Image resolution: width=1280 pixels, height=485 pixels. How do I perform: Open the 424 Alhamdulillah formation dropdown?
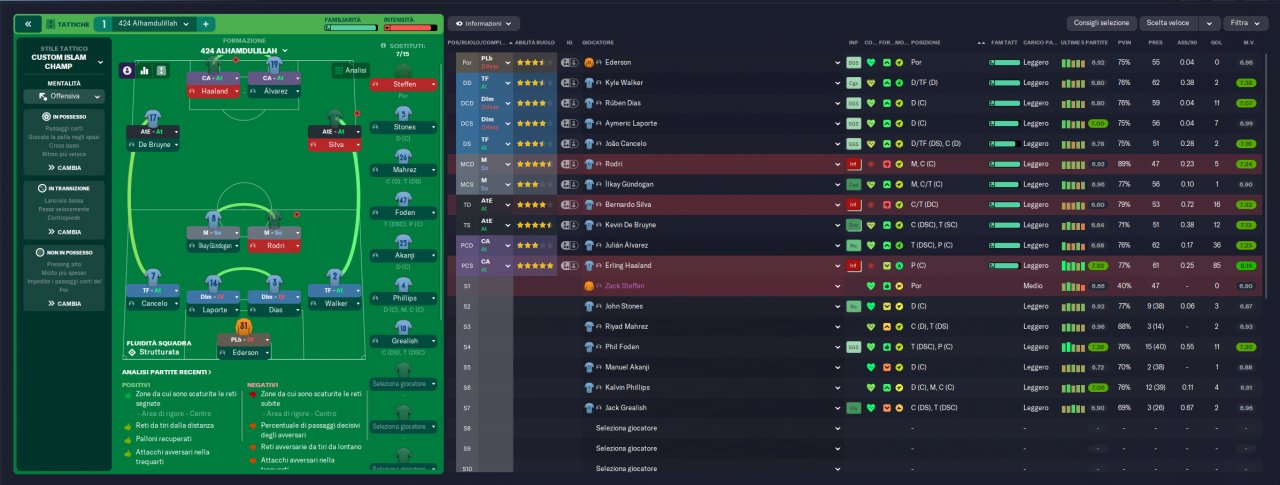[x=243, y=50]
